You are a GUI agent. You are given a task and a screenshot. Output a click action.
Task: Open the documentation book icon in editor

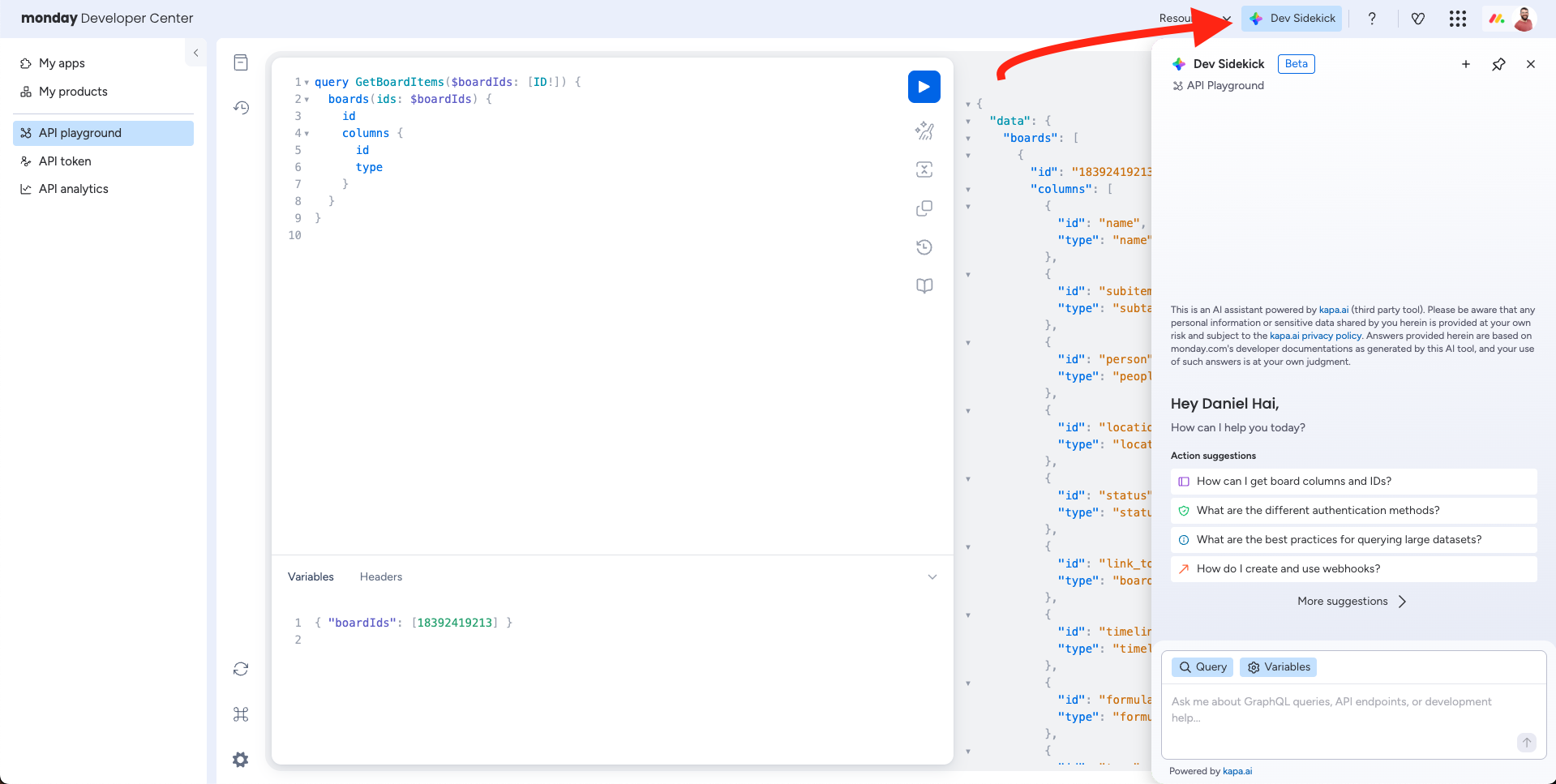click(924, 286)
